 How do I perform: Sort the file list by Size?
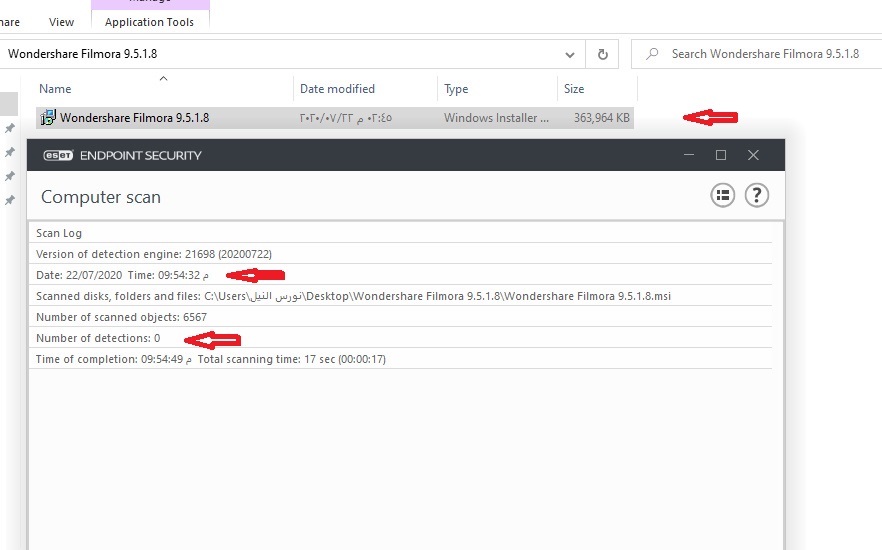[x=574, y=89]
